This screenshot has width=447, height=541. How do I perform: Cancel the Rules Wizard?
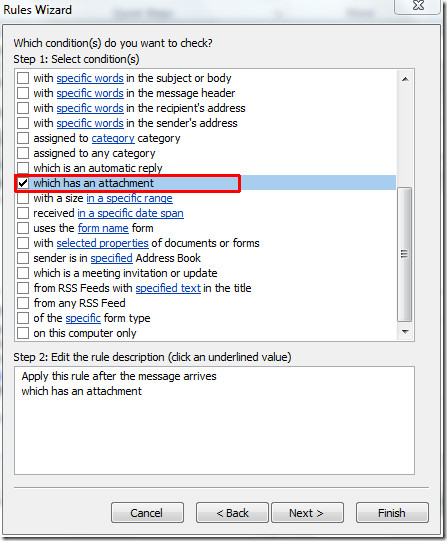(x=147, y=513)
